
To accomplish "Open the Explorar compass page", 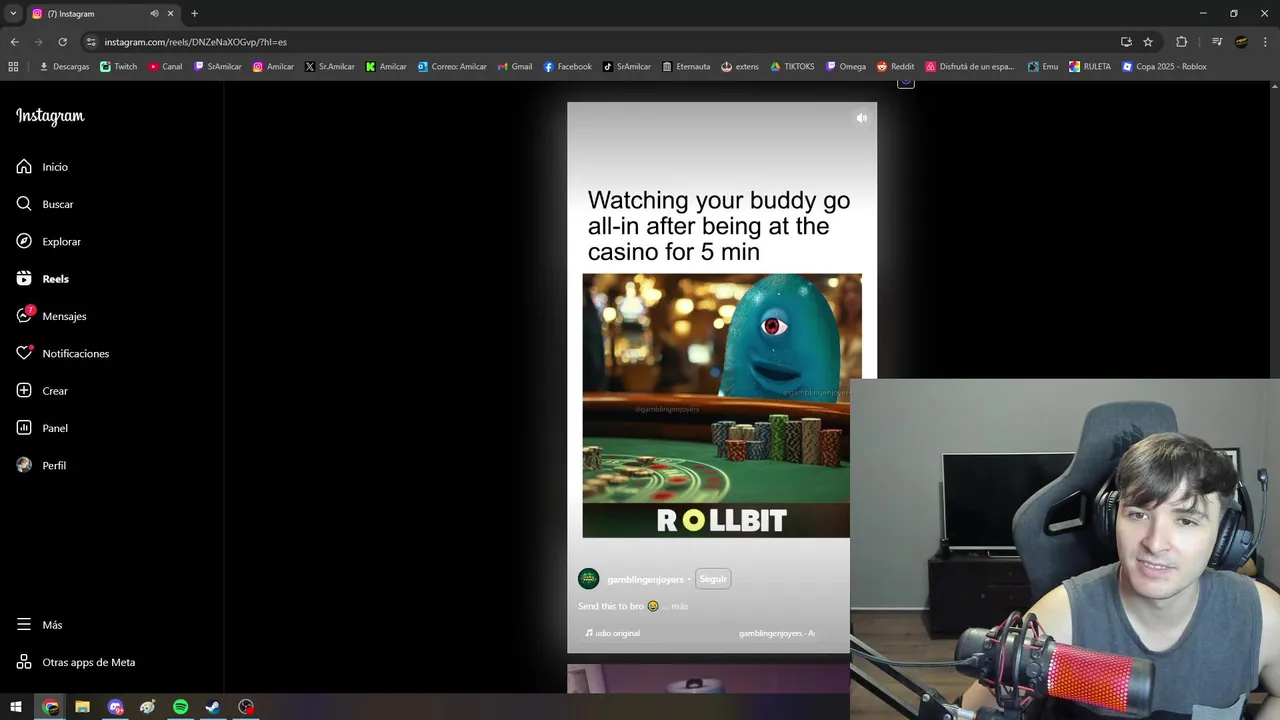I will (48, 241).
